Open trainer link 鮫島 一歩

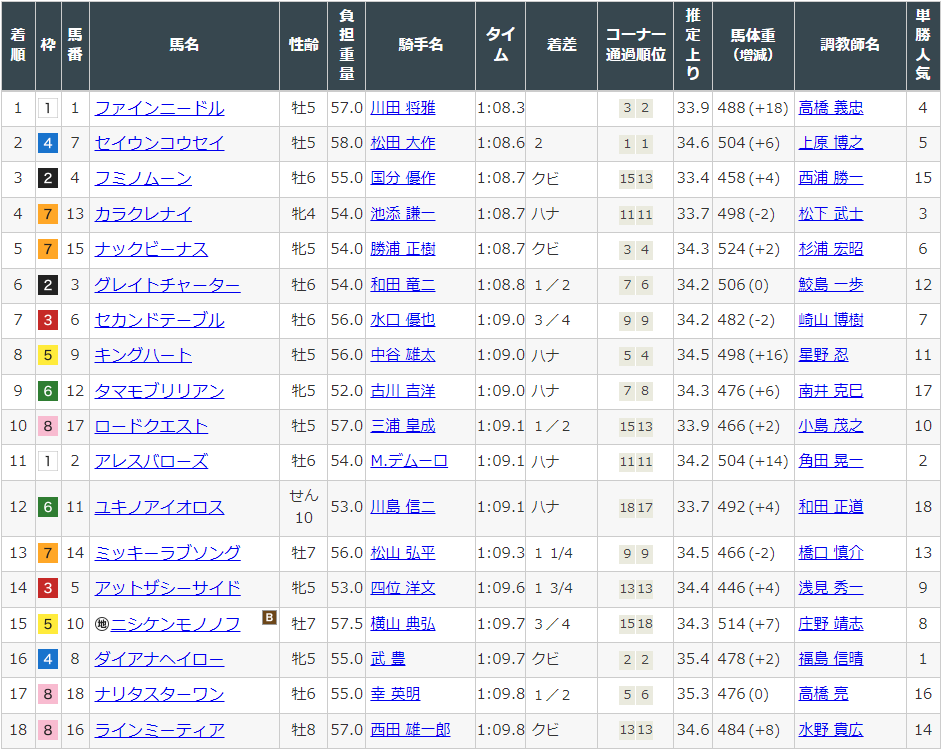pos(831,284)
